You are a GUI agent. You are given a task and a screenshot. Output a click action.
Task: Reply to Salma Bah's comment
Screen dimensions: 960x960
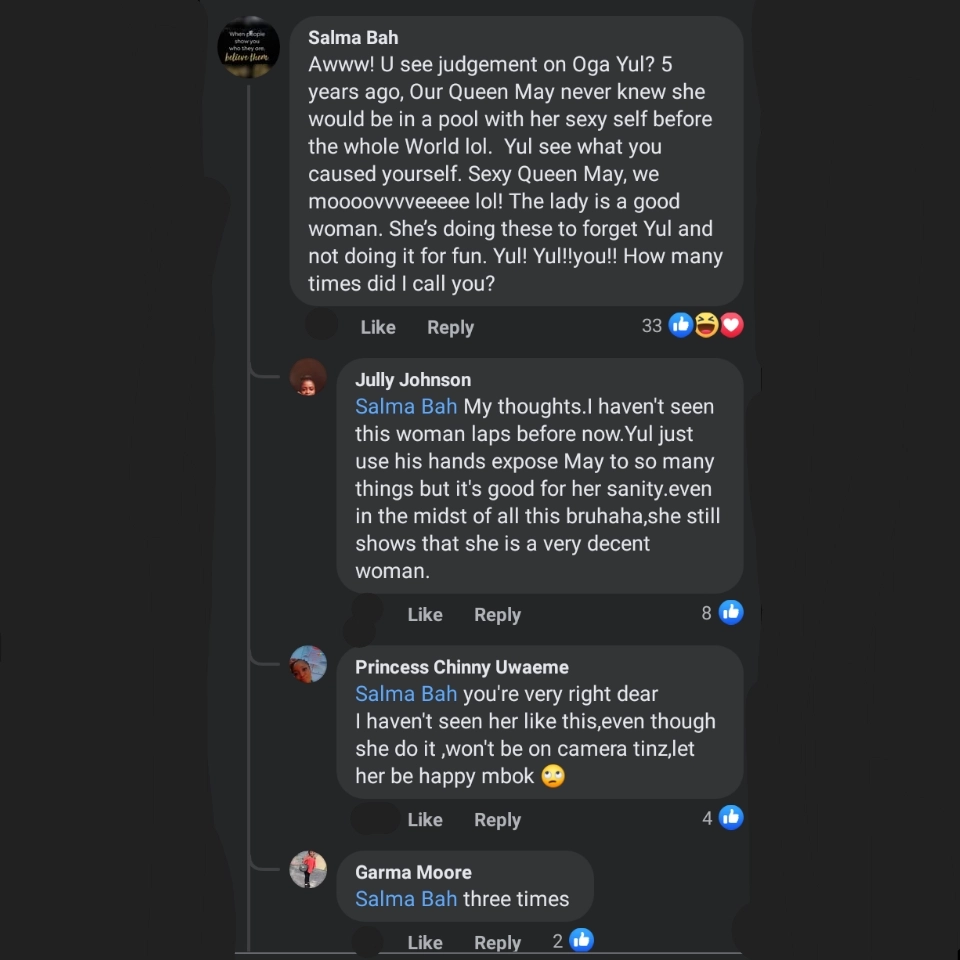450,327
